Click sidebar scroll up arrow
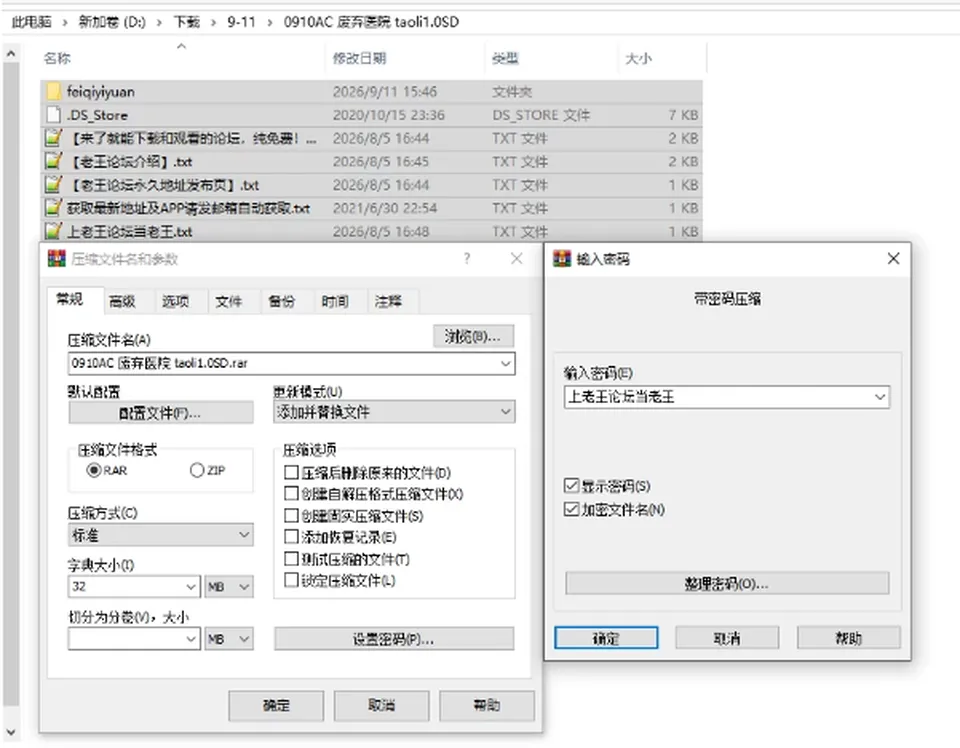The width and height of the screenshot is (960, 748). click(x=10, y=54)
